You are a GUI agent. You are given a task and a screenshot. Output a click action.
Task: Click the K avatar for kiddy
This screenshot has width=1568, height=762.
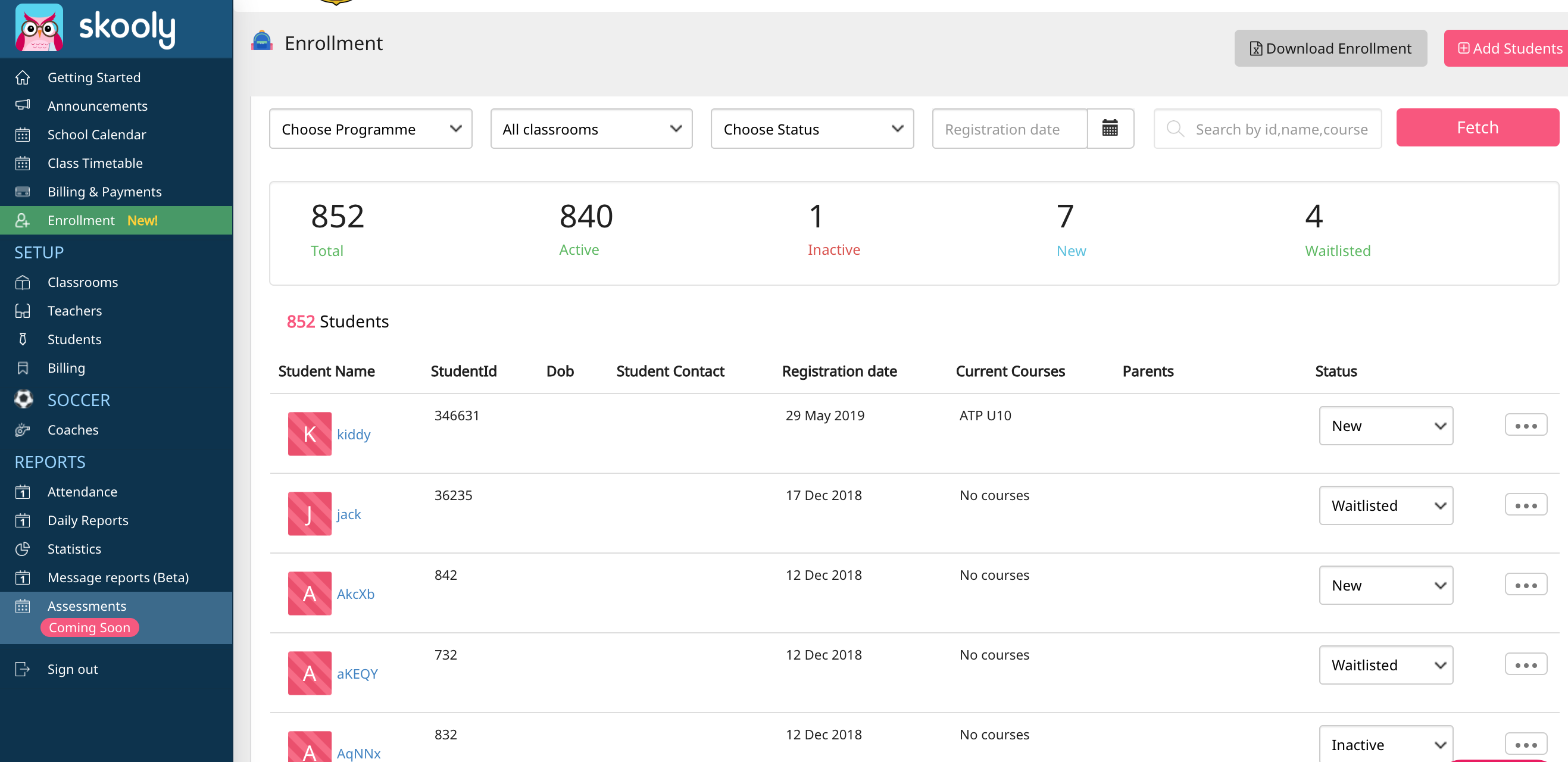tap(310, 434)
